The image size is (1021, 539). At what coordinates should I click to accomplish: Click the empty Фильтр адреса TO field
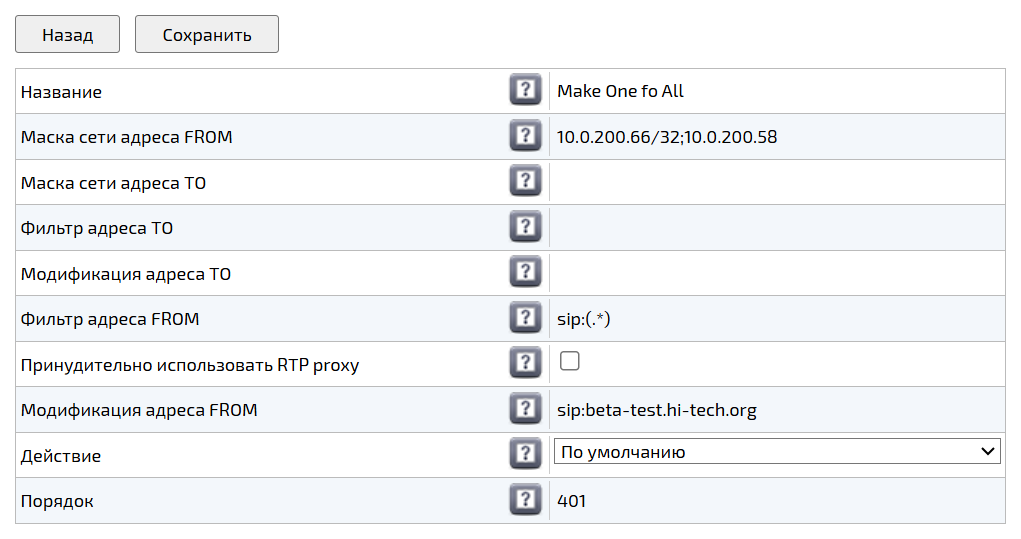(x=775, y=228)
